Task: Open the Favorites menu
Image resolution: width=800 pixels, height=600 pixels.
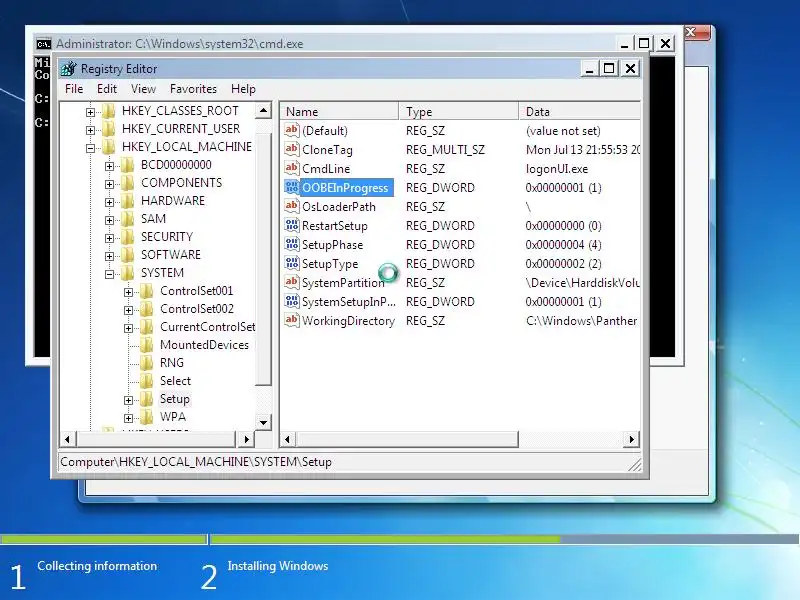Action: pos(193,89)
